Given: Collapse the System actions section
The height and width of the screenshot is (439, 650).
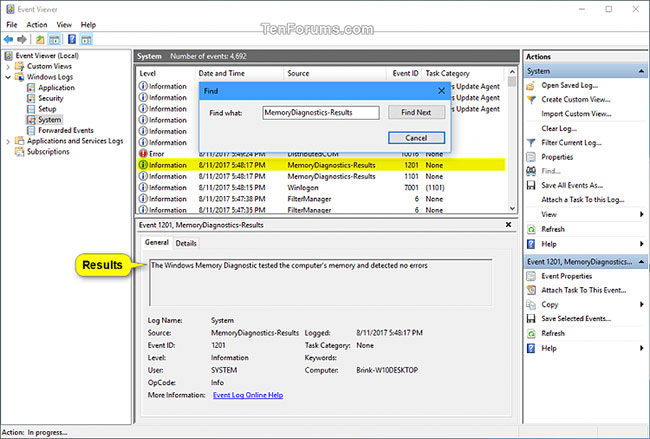Looking at the screenshot, I should click(641, 71).
